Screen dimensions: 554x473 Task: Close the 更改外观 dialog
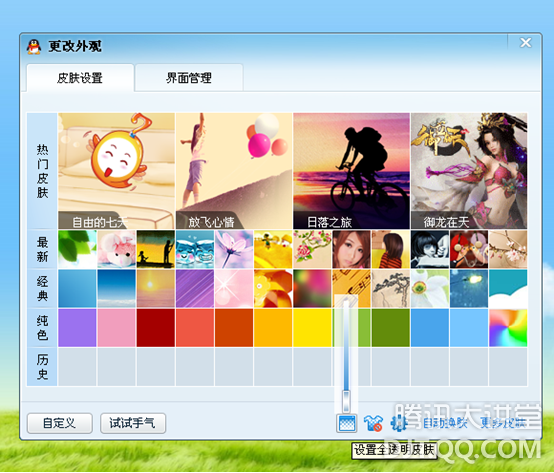(x=526, y=42)
